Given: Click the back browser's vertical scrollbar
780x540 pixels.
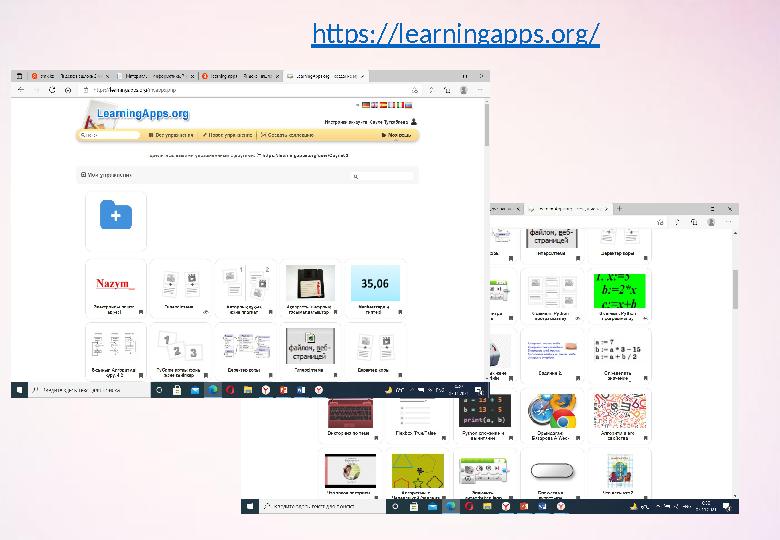Looking at the screenshot, I should [735, 289].
